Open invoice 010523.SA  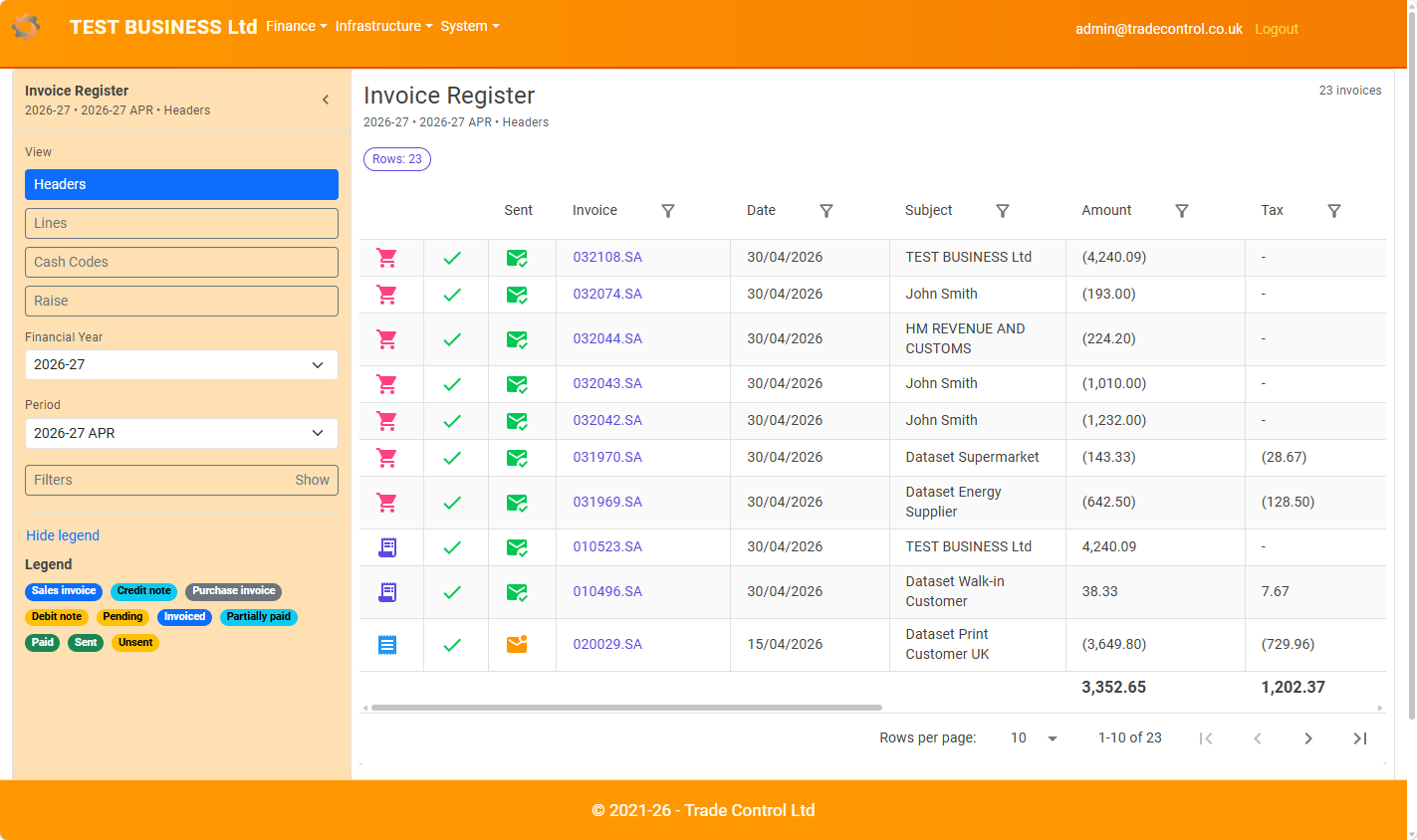coord(607,546)
